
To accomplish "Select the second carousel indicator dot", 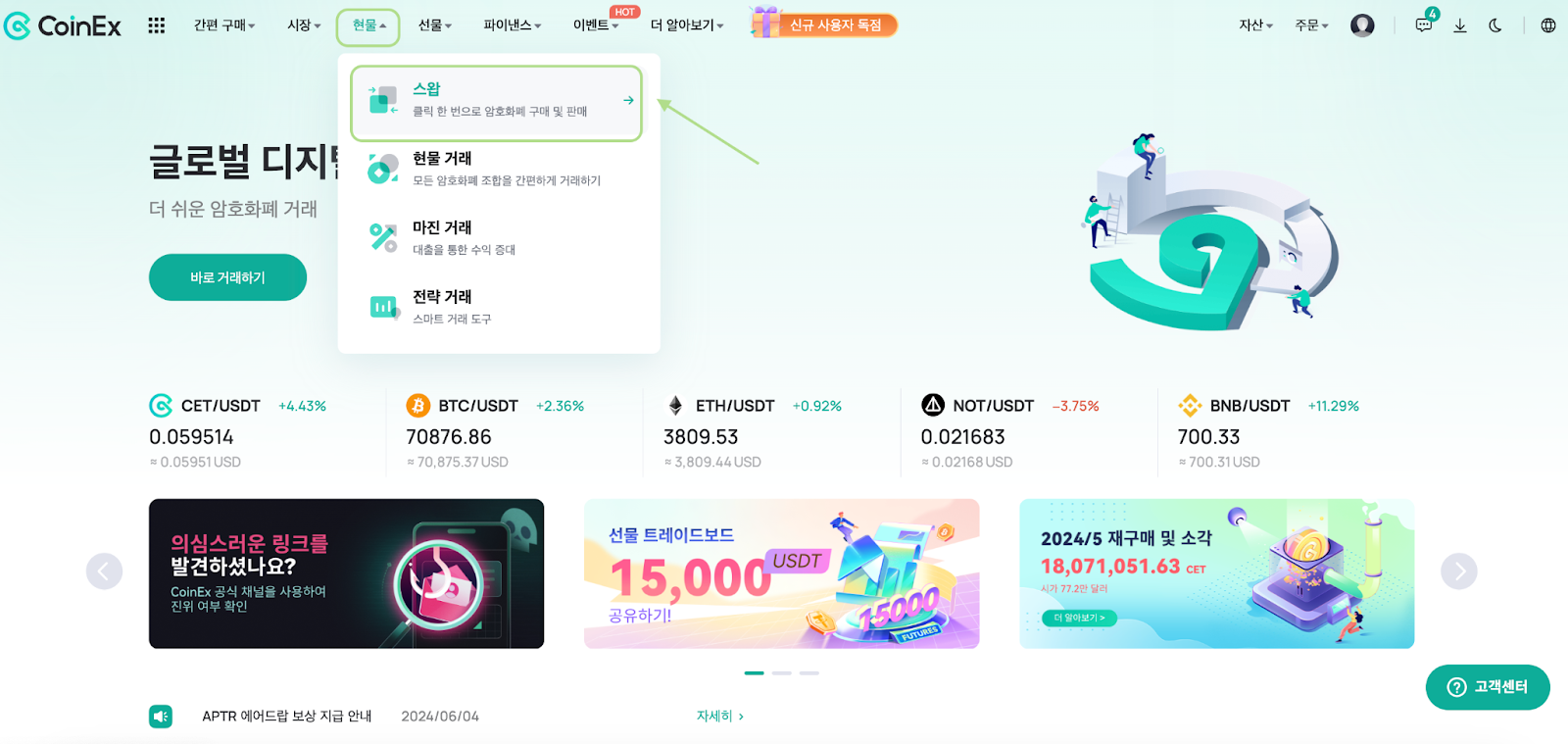I will click(782, 673).
